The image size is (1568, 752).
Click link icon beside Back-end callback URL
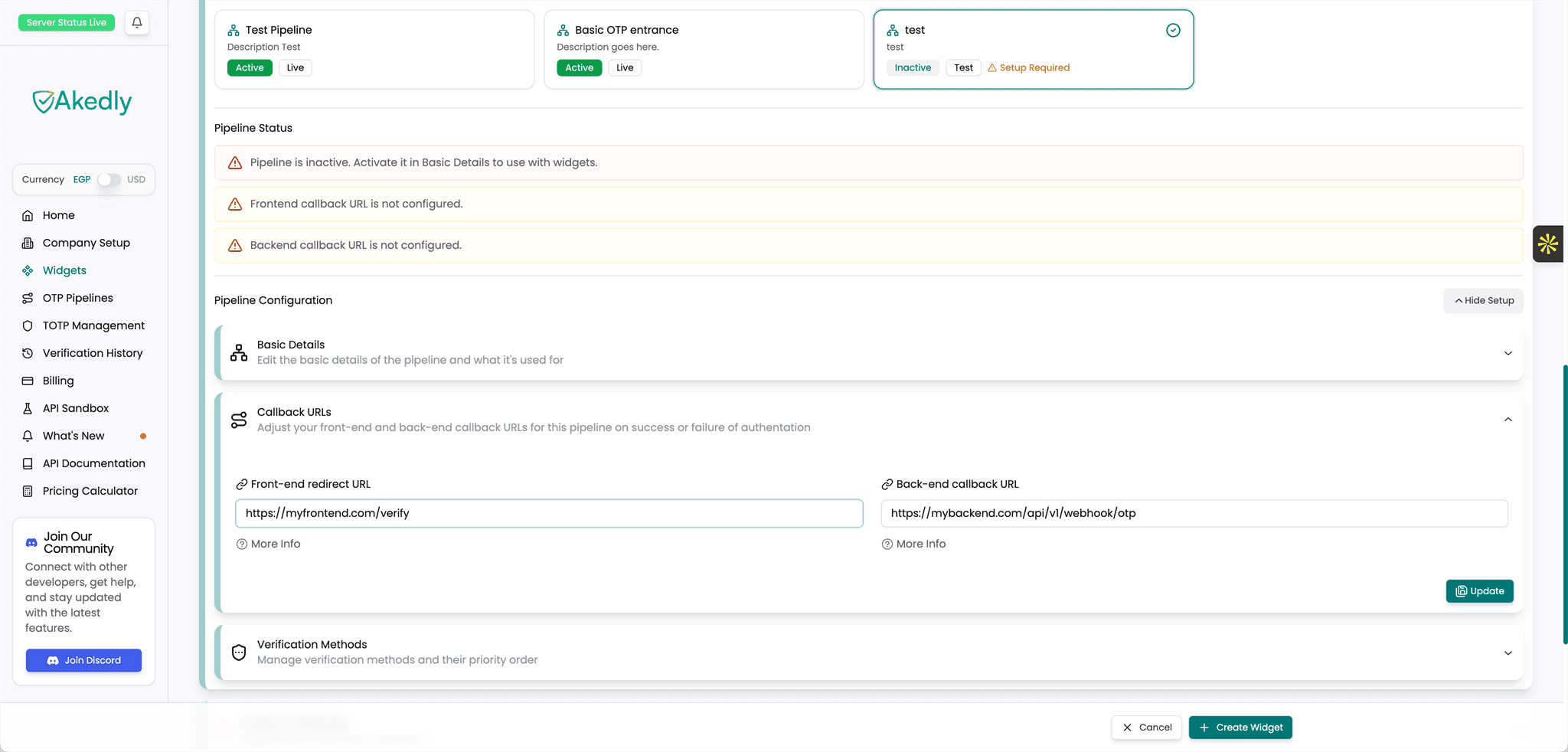[x=887, y=484]
